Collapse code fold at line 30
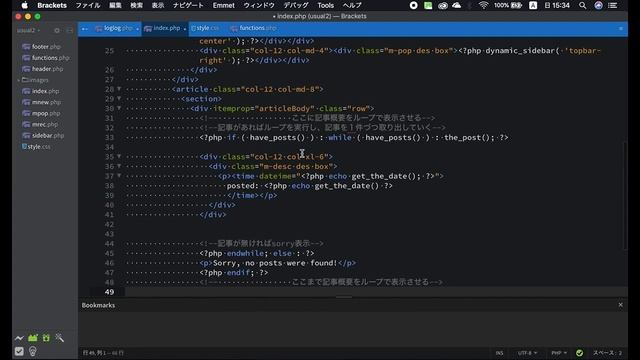The image size is (640, 360). (x=119, y=108)
